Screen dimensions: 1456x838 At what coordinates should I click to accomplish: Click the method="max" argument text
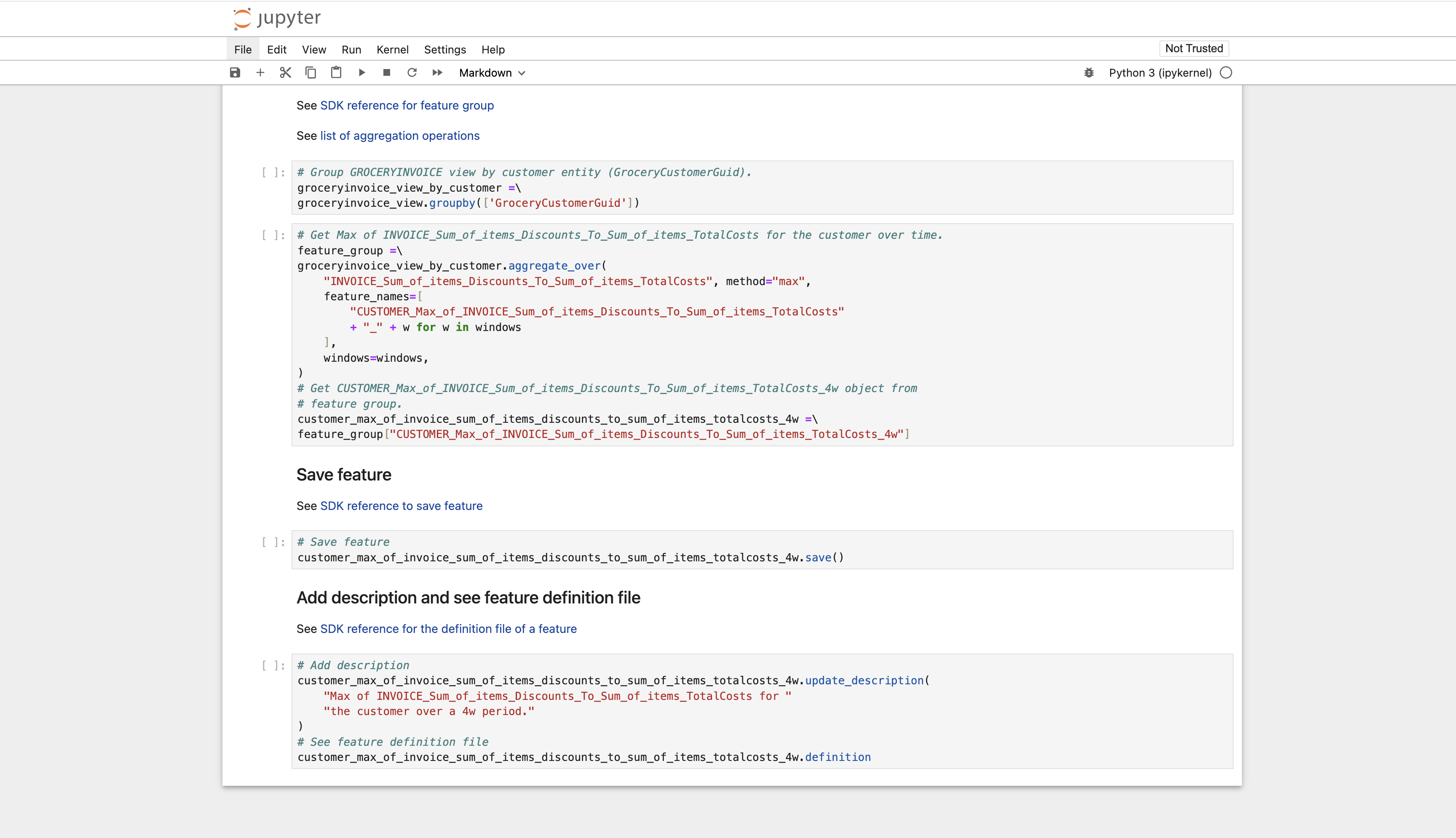[x=765, y=281]
